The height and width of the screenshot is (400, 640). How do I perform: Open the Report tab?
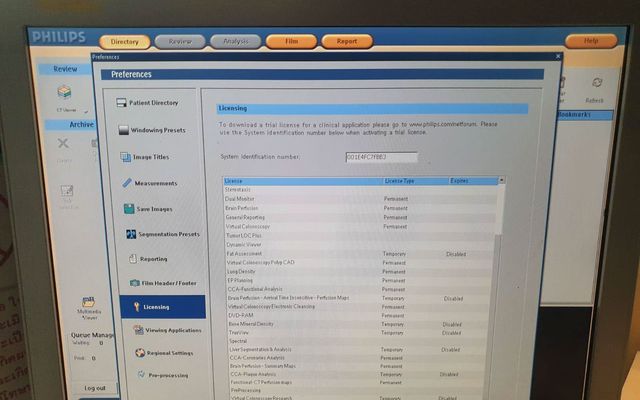(x=347, y=41)
